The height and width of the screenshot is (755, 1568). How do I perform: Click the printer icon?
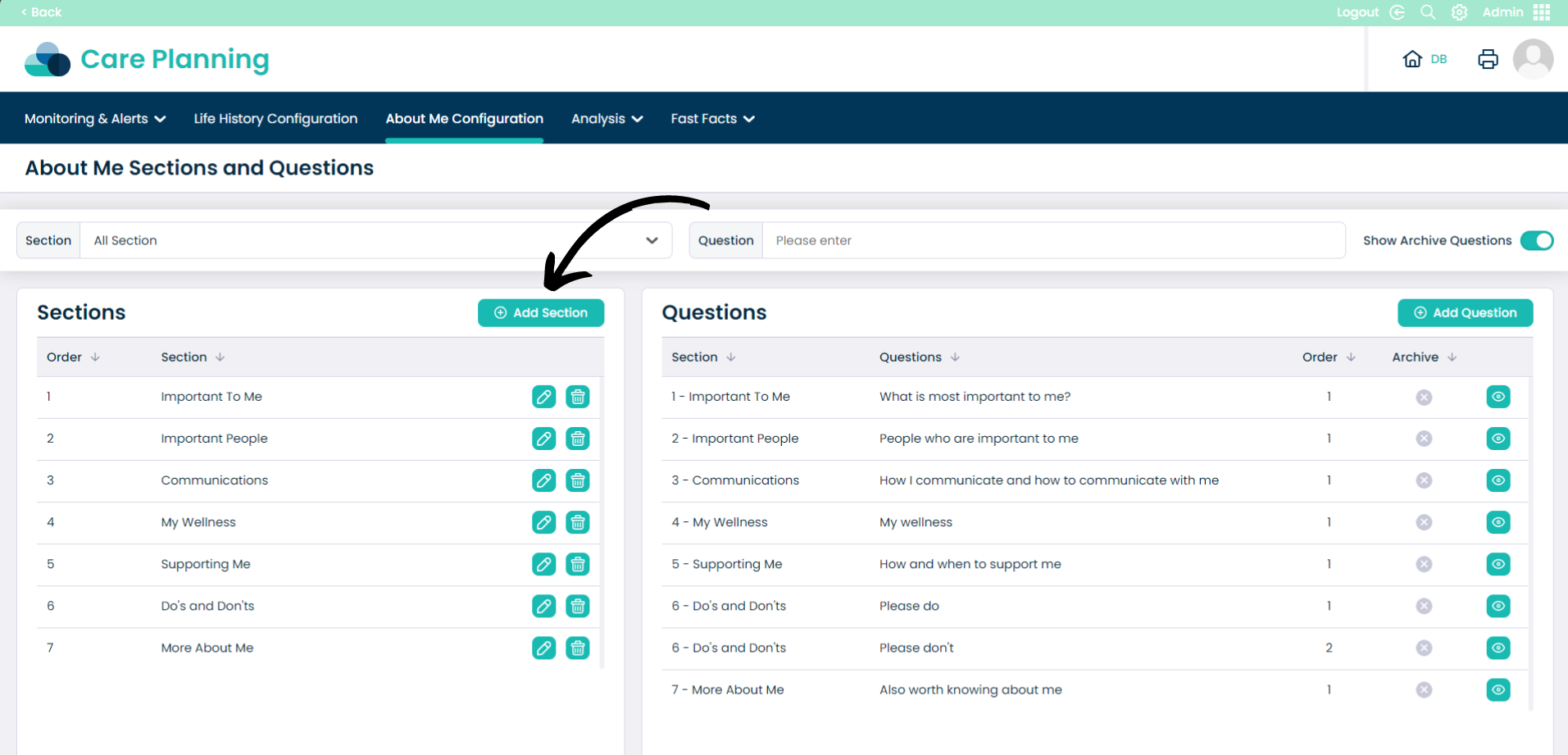(x=1488, y=59)
